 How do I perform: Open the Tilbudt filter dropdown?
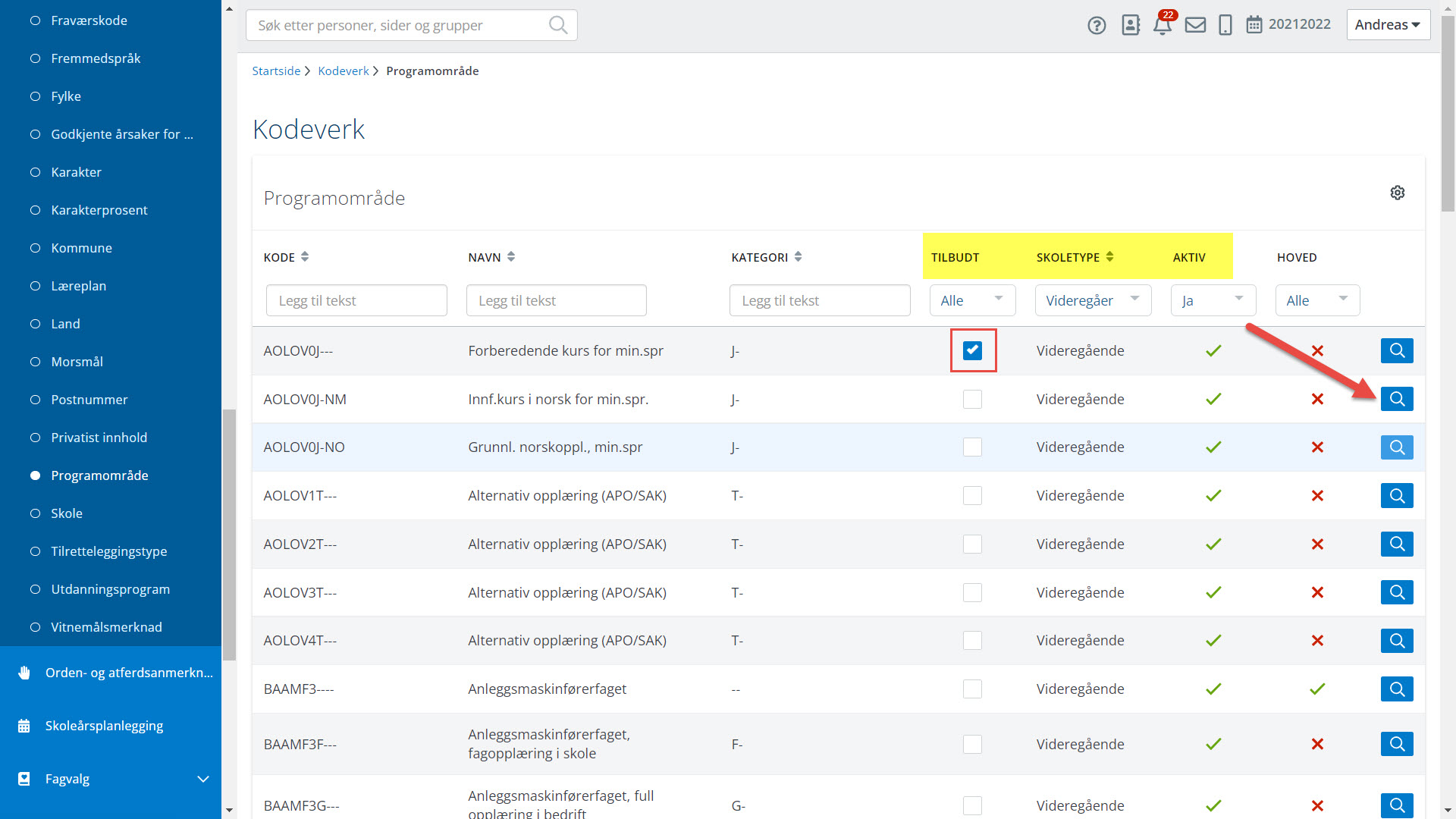(x=972, y=300)
